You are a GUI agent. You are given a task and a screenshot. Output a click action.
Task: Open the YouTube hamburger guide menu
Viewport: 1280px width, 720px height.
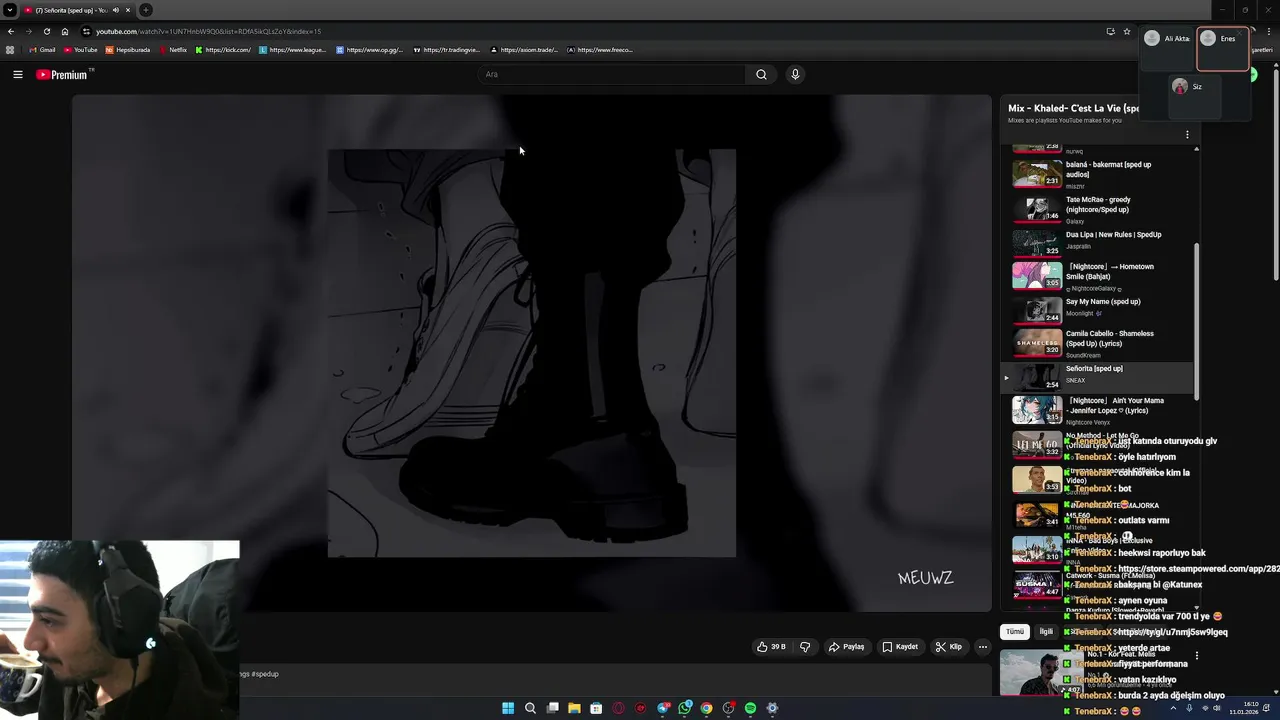pos(18,74)
